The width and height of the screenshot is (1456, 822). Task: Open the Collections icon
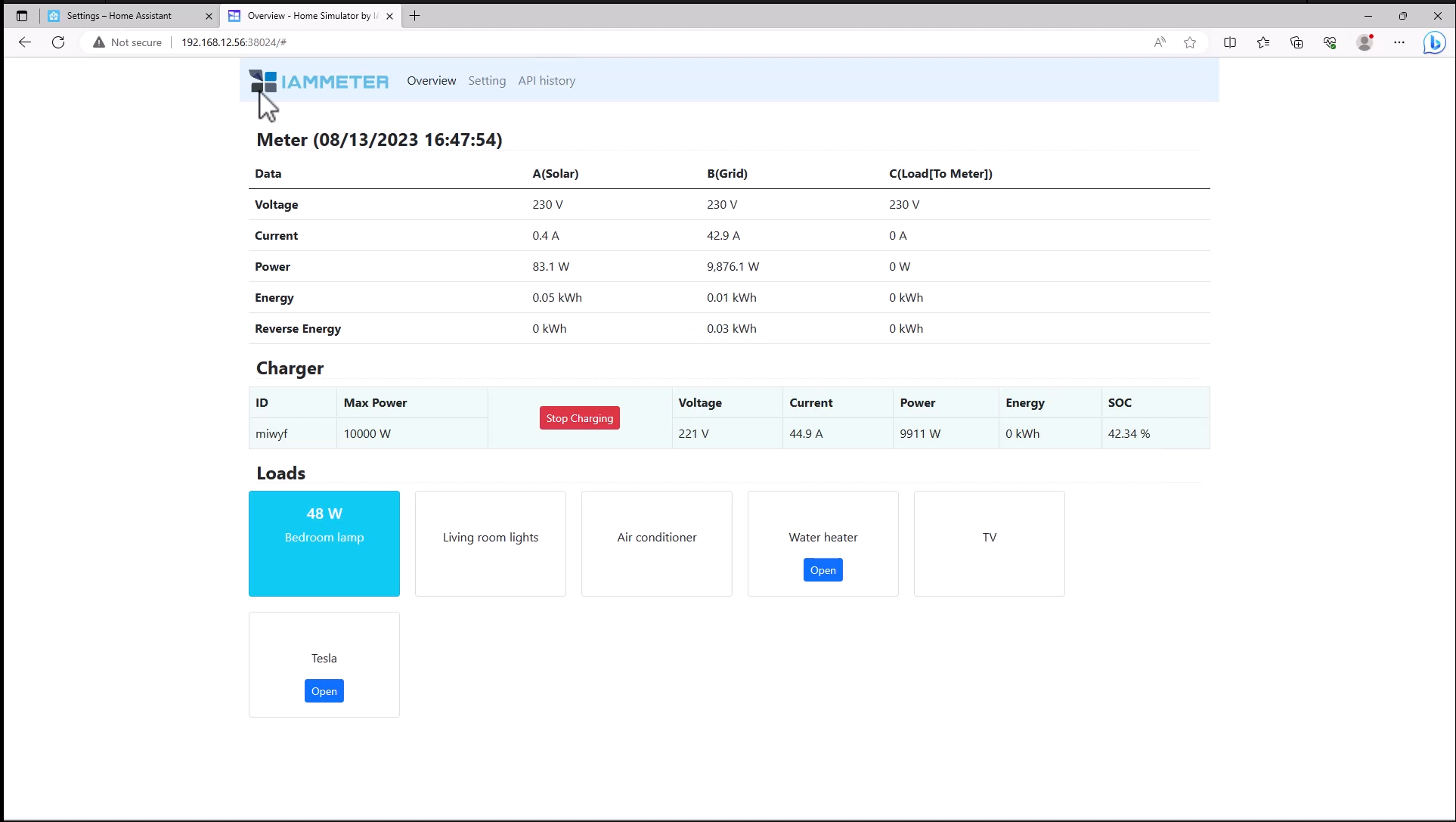pos(1296,42)
